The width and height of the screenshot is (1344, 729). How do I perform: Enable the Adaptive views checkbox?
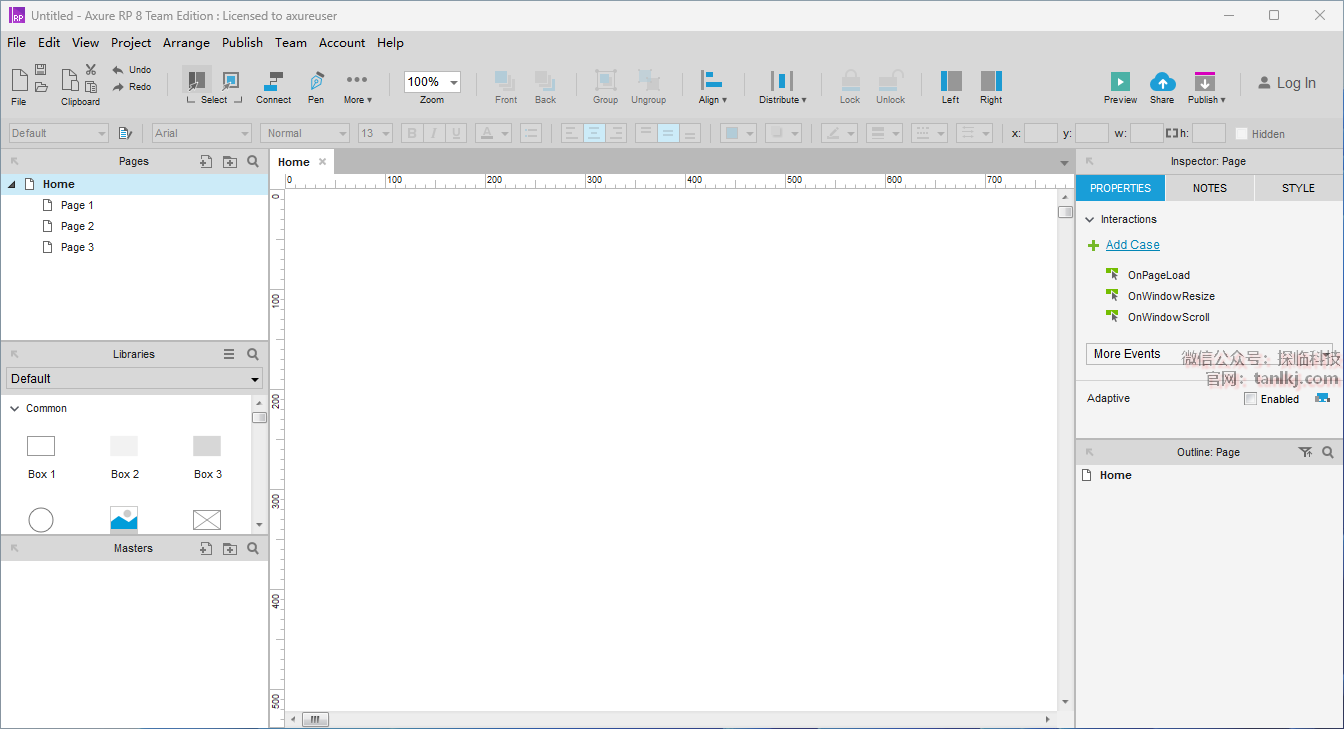point(1250,399)
